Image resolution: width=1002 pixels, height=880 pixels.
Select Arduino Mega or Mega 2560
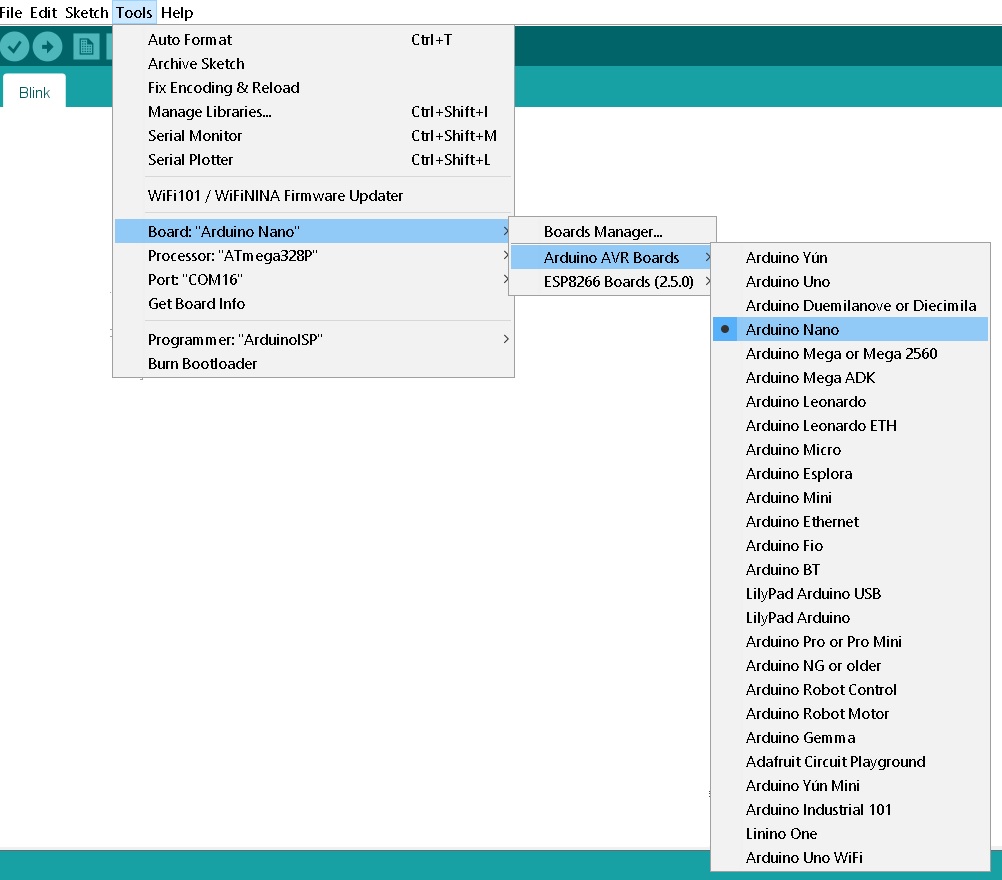tap(850, 353)
